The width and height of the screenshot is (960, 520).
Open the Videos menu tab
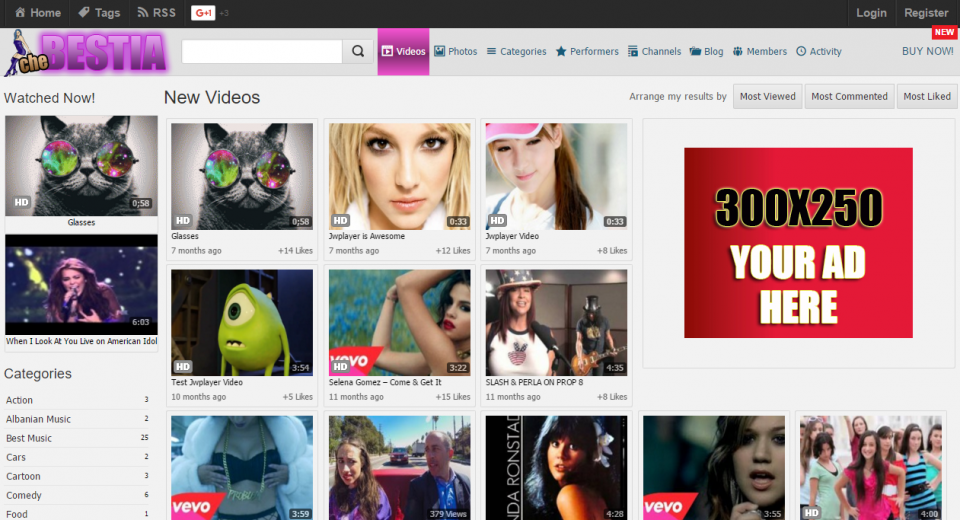coord(403,51)
